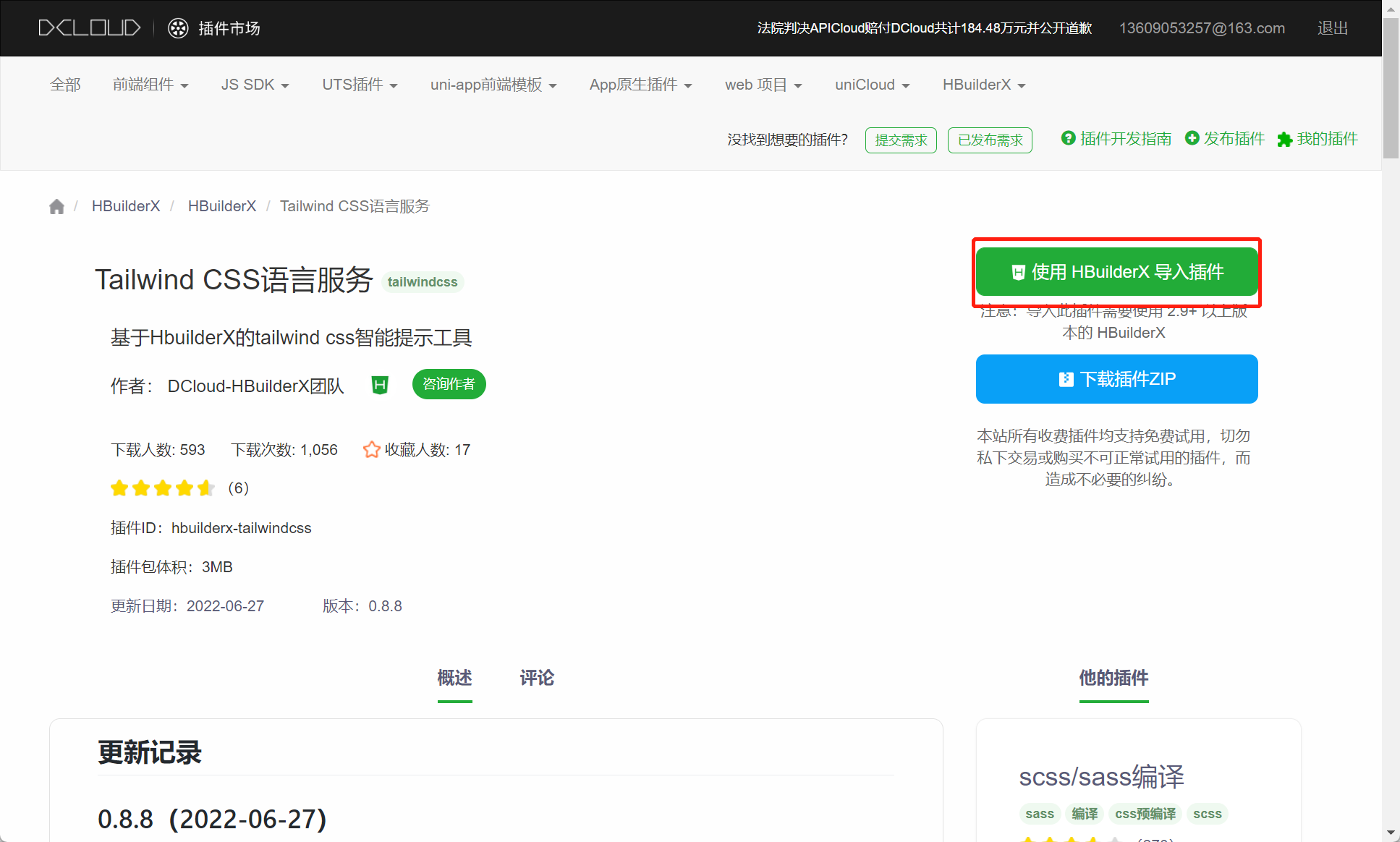This screenshot has height=842, width=1400.
Task: Click the HBuilderX badge icon next to author
Action: point(380,385)
